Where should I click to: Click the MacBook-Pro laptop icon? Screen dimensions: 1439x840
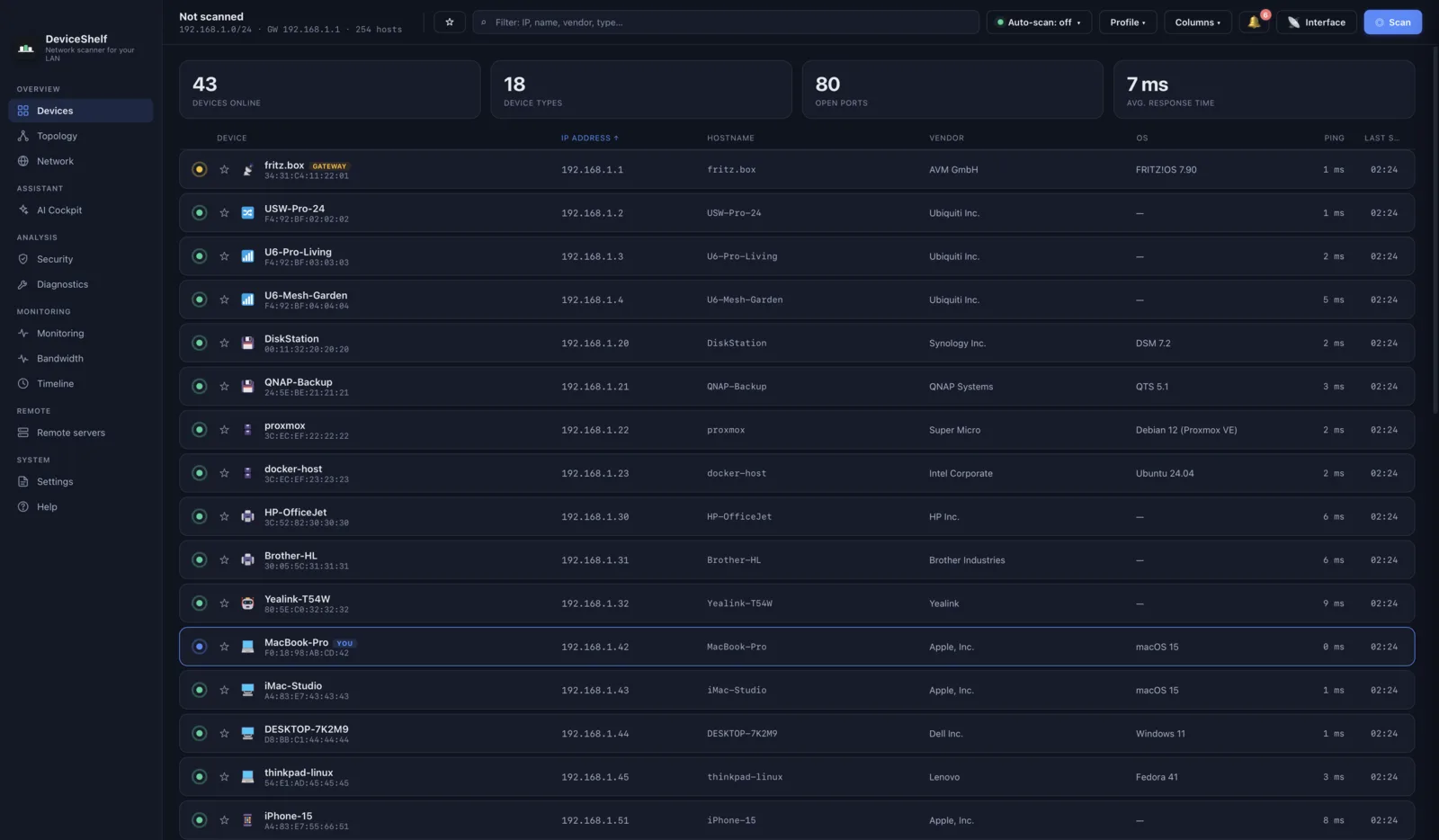coord(247,647)
